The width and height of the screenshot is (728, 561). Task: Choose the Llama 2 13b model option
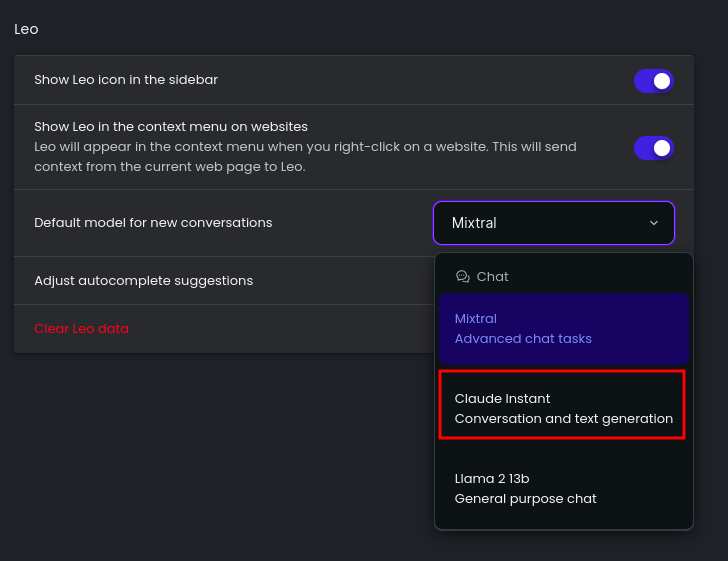(564, 489)
